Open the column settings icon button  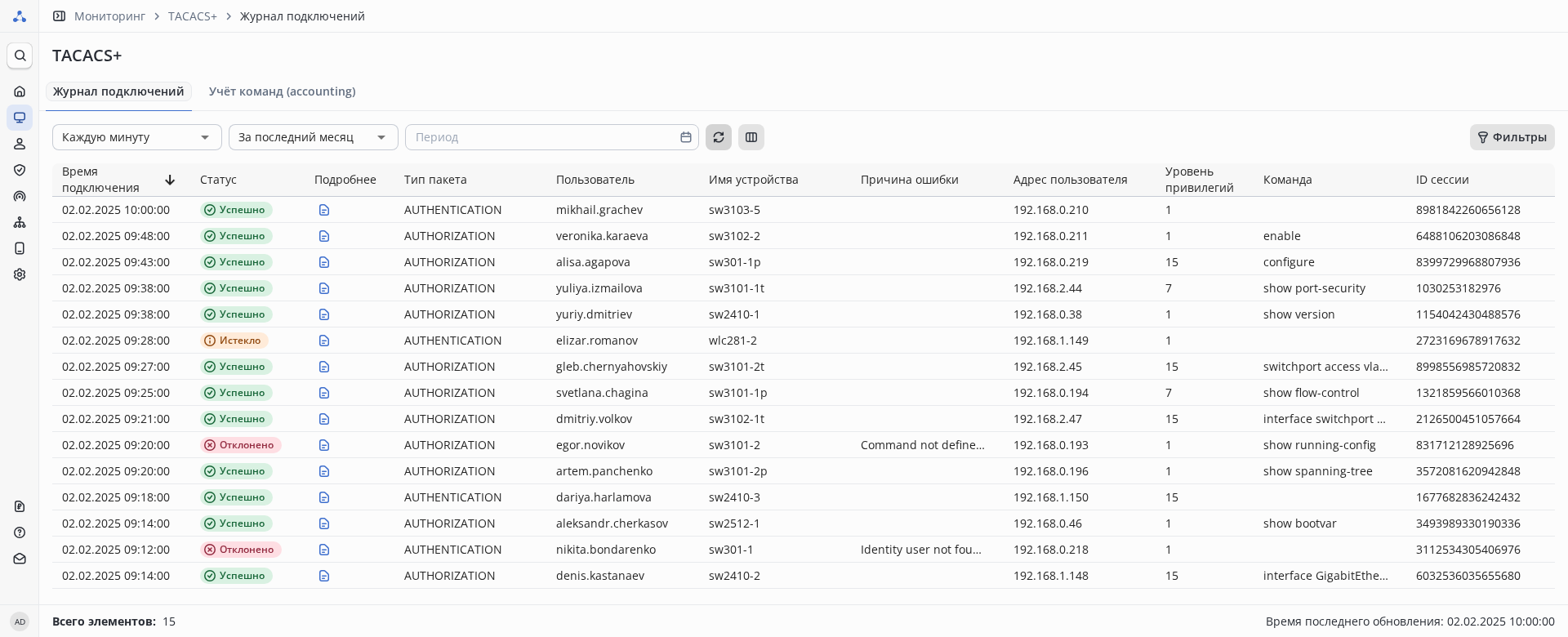(751, 137)
